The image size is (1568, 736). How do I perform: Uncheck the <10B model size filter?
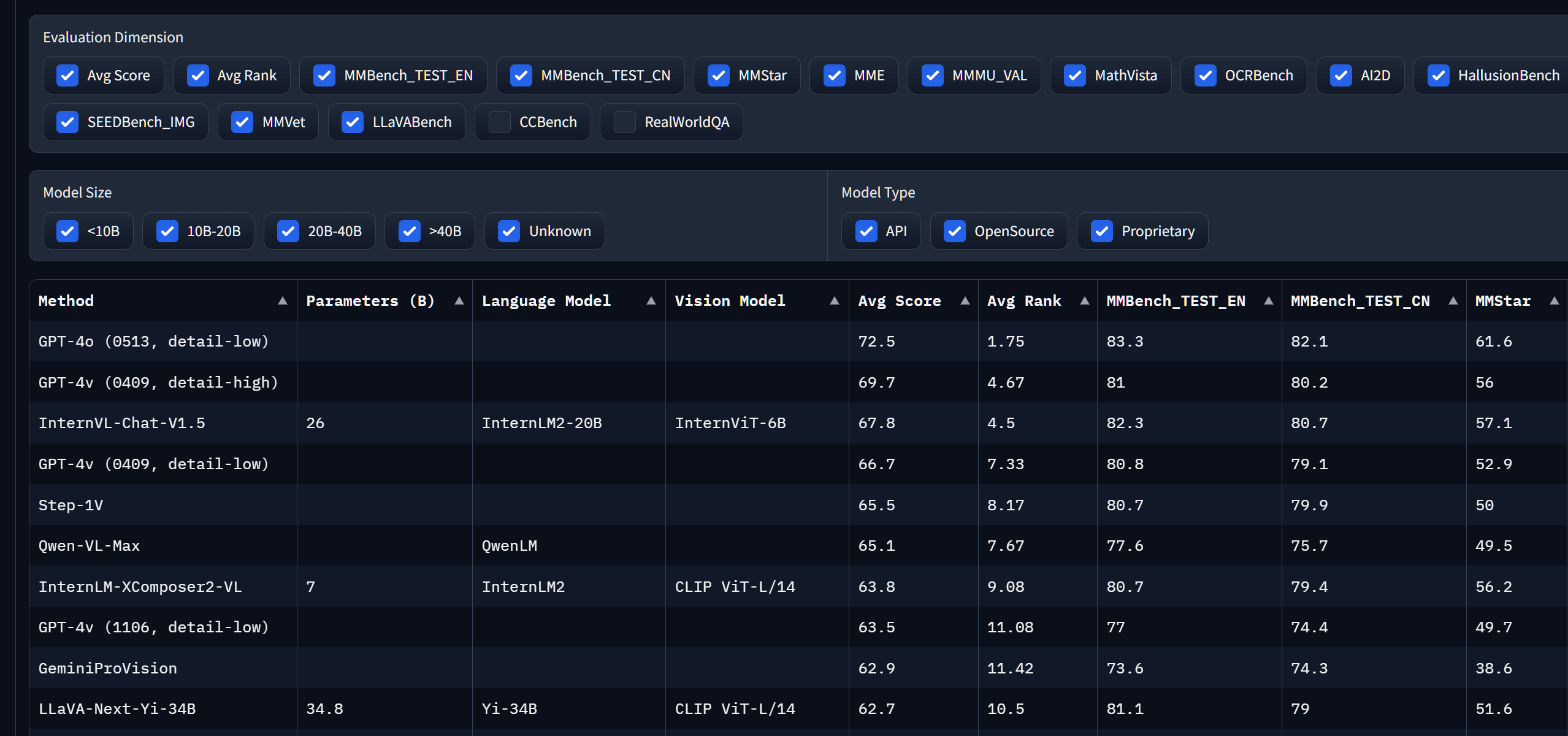coord(67,231)
